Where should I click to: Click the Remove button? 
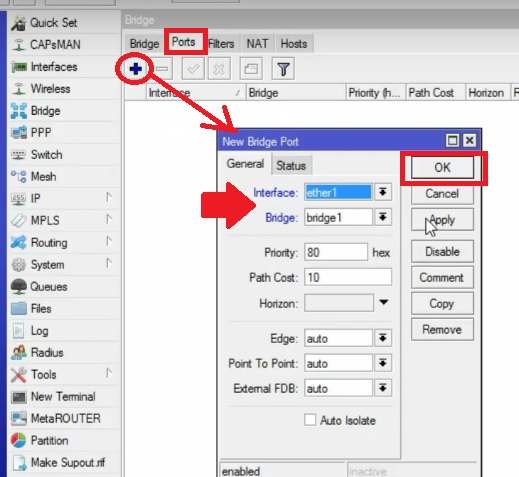click(442, 330)
